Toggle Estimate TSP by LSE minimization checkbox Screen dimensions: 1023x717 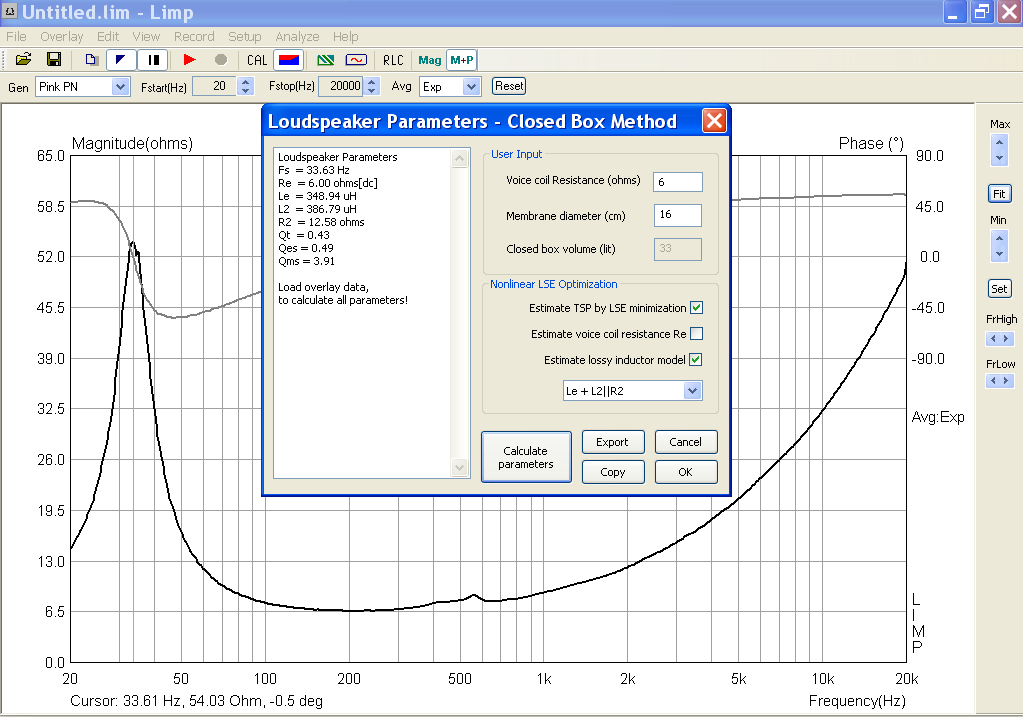(697, 308)
